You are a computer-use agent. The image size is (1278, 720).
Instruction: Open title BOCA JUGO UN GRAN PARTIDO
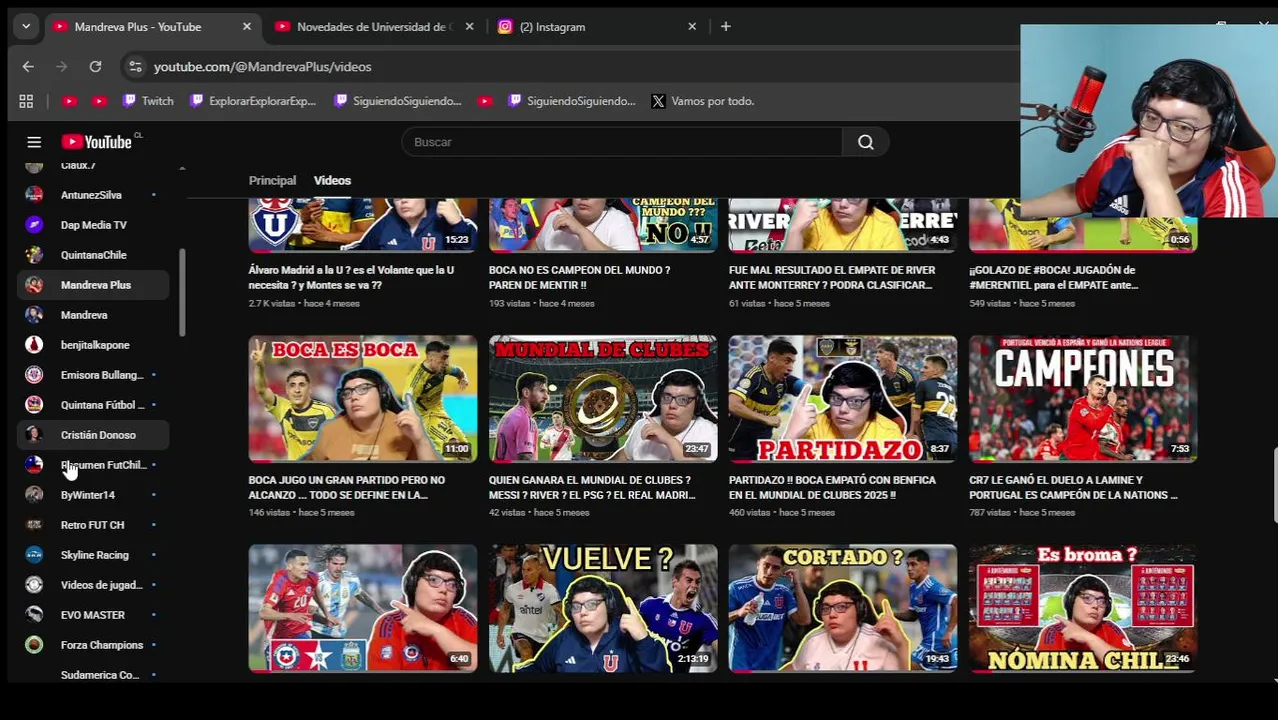pos(347,487)
